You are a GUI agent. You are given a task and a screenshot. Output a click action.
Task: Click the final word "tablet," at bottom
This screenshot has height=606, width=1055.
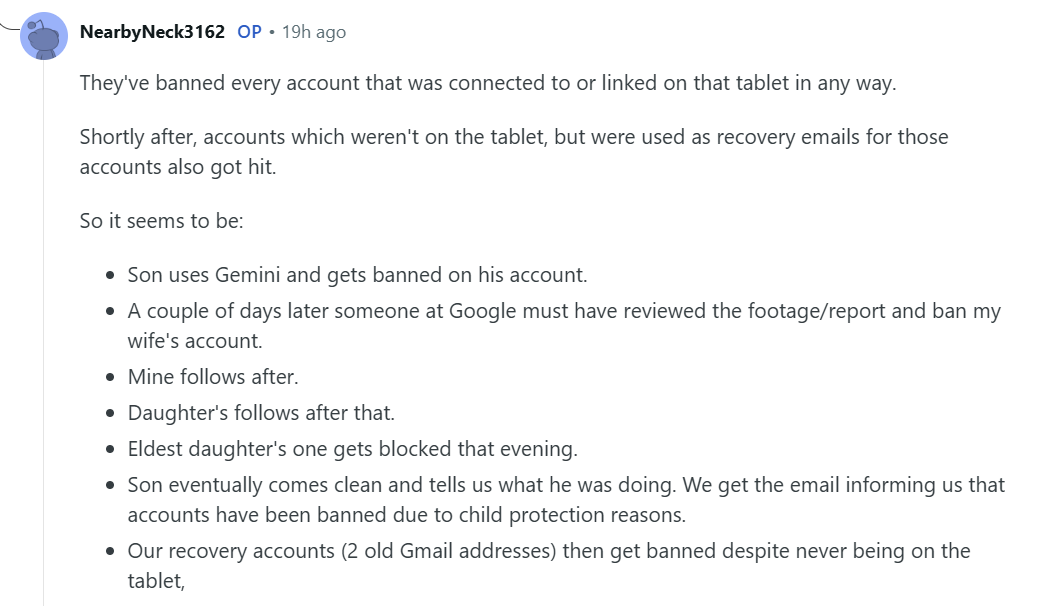pyautogui.click(x=157, y=580)
